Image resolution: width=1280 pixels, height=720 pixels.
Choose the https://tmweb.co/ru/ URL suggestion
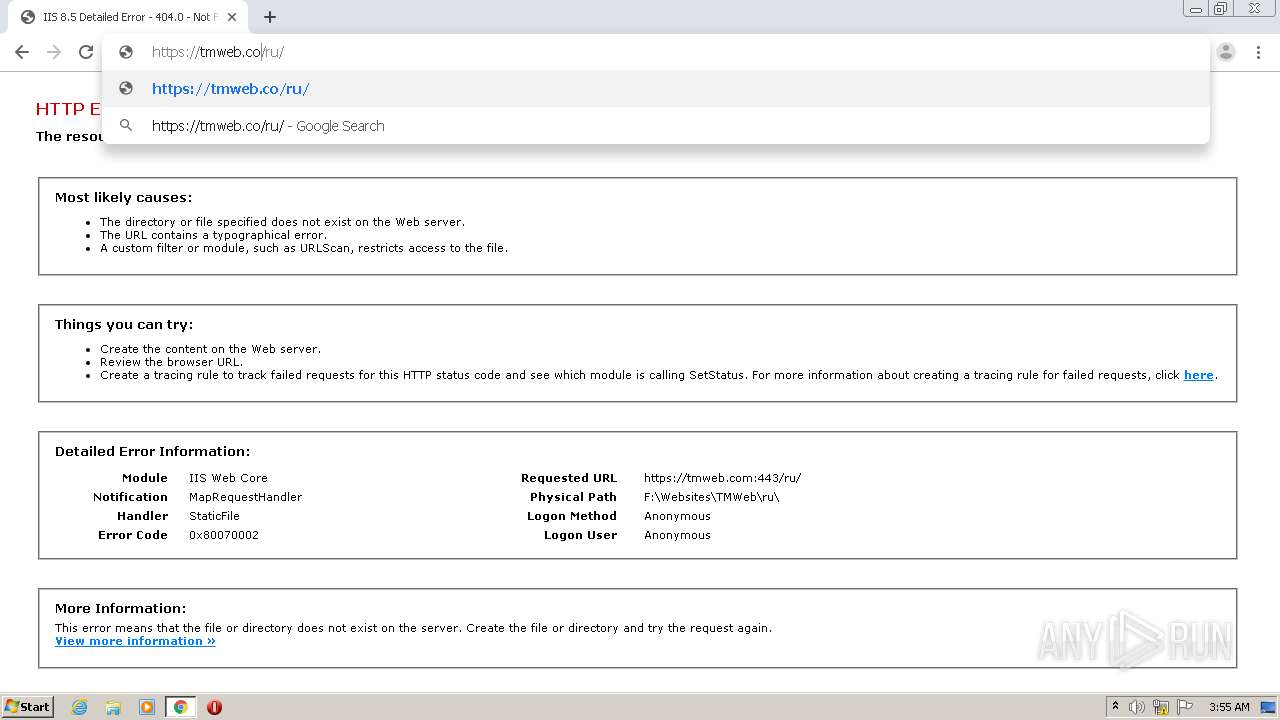tap(655, 88)
